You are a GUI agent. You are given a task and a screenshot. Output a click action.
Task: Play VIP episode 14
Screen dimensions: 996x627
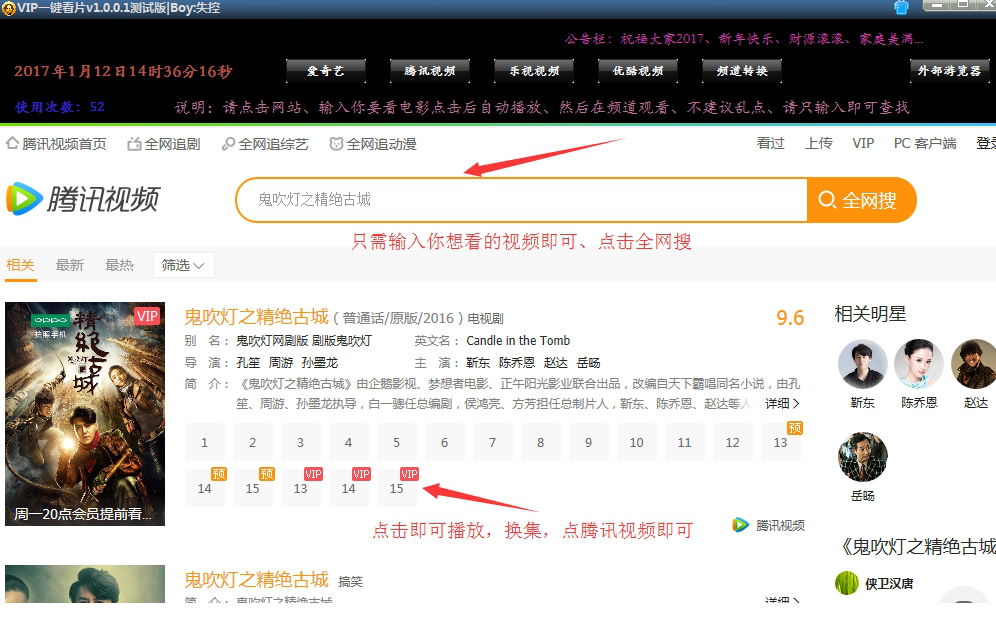[349, 489]
